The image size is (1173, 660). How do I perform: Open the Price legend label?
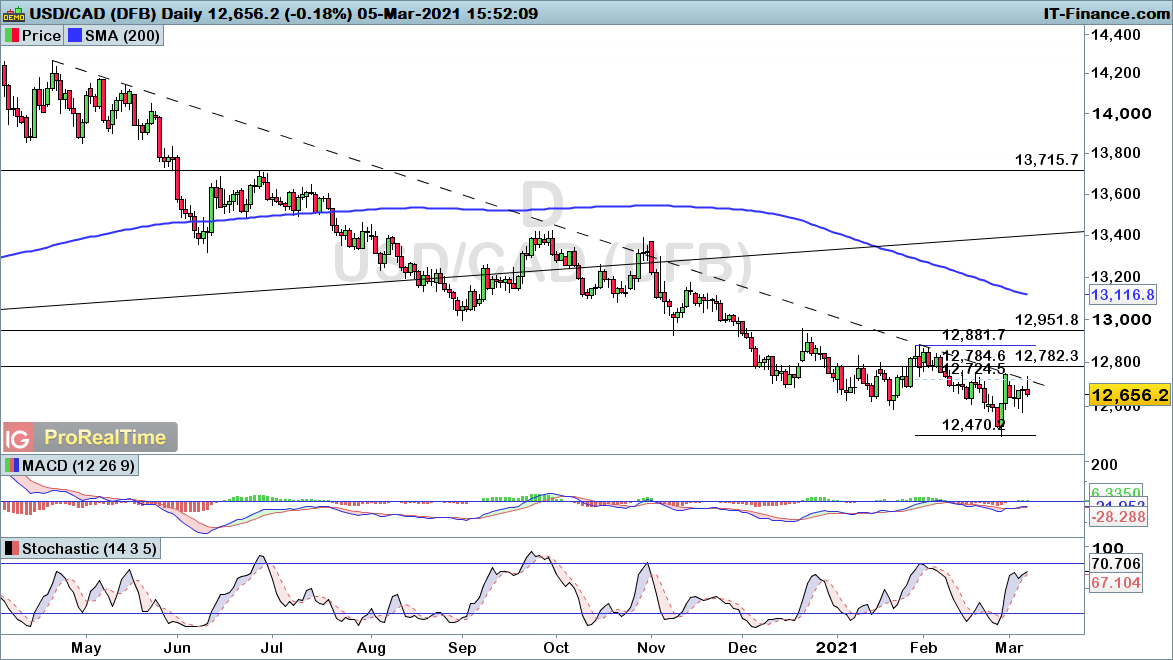40,36
